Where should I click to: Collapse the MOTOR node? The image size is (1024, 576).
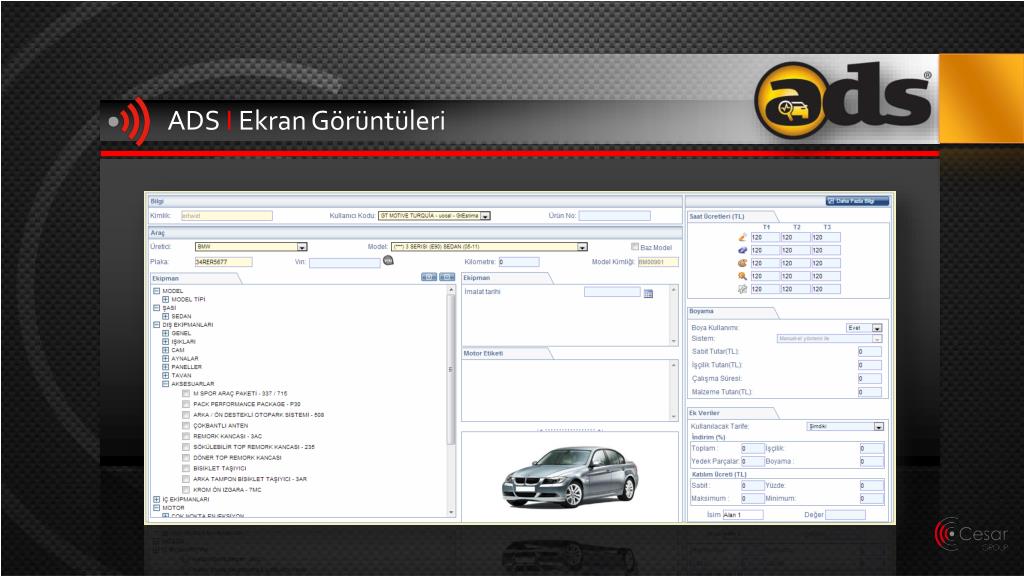click(157, 508)
